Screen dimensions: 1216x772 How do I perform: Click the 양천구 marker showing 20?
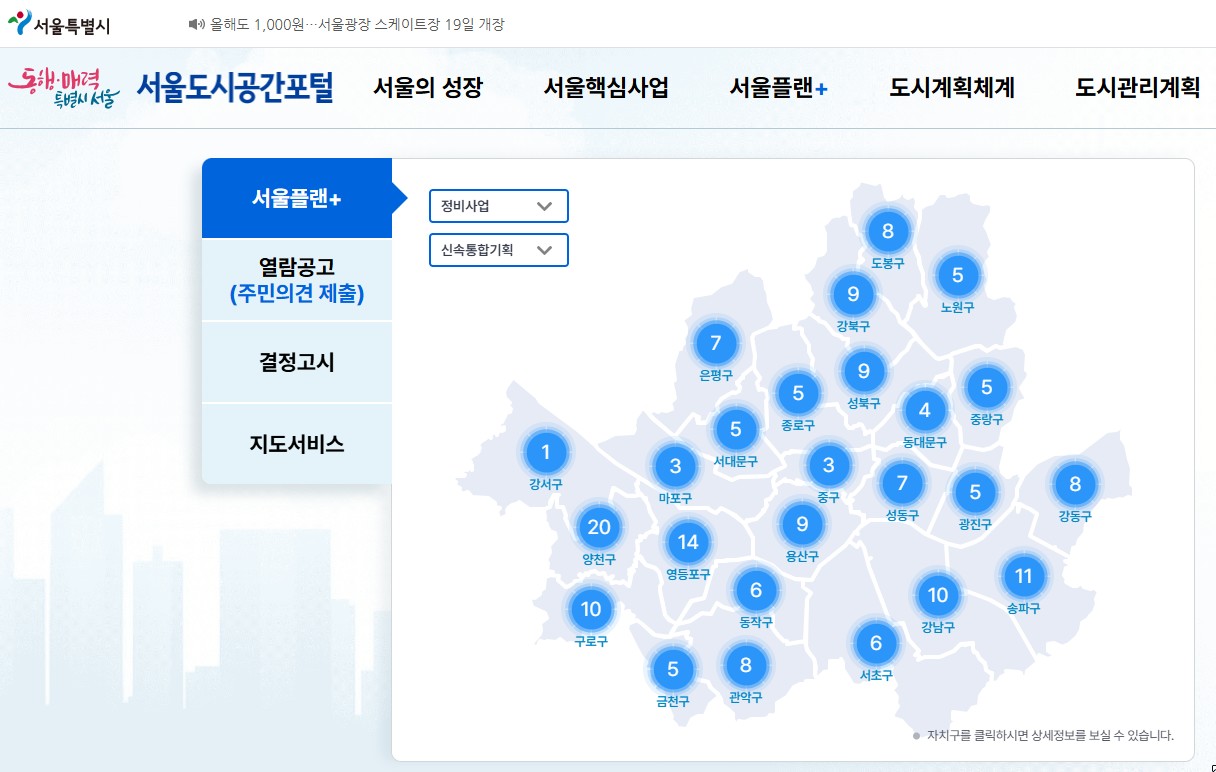tap(599, 528)
